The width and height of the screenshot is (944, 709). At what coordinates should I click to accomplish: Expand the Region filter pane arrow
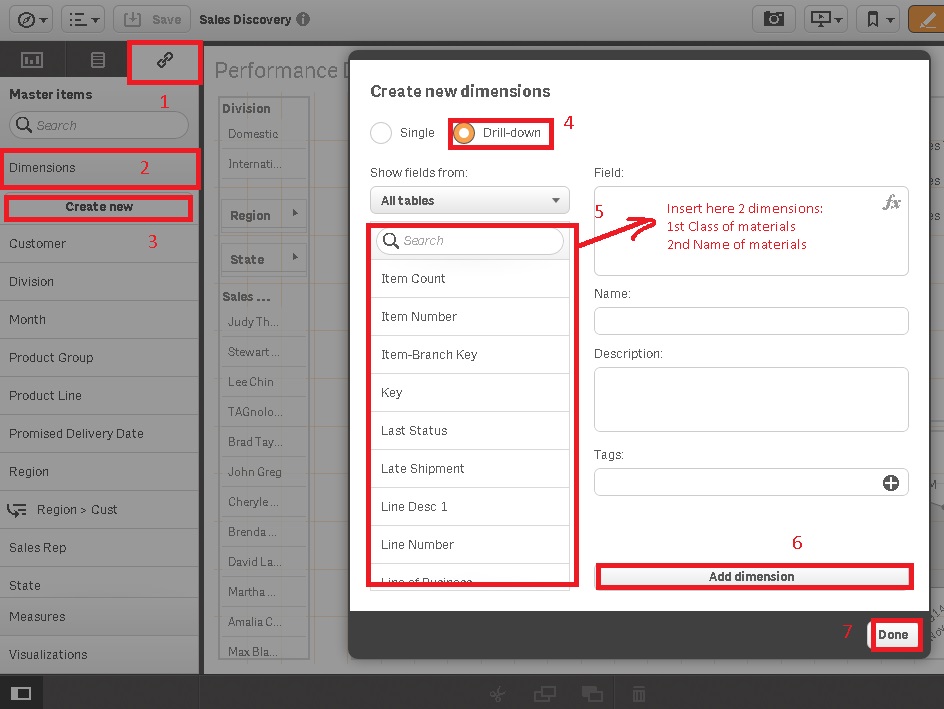pyautogui.click(x=295, y=212)
